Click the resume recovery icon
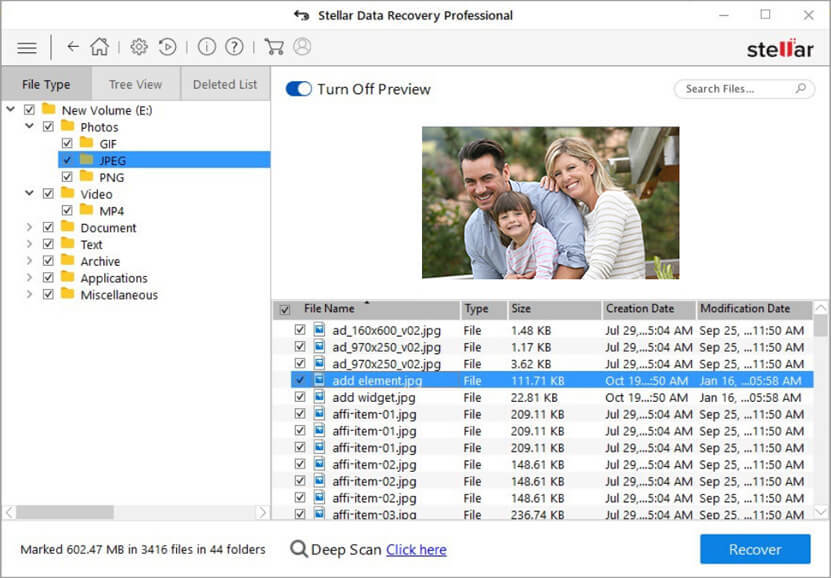Screen dimensions: 831x578 [168, 47]
